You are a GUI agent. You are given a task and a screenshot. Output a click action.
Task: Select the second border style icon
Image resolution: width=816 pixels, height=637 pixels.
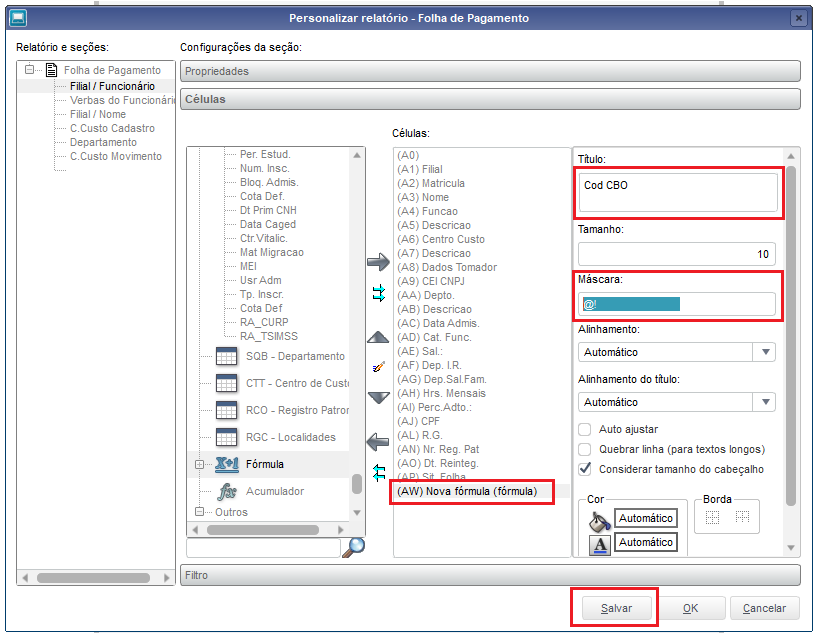click(x=742, y=517)
